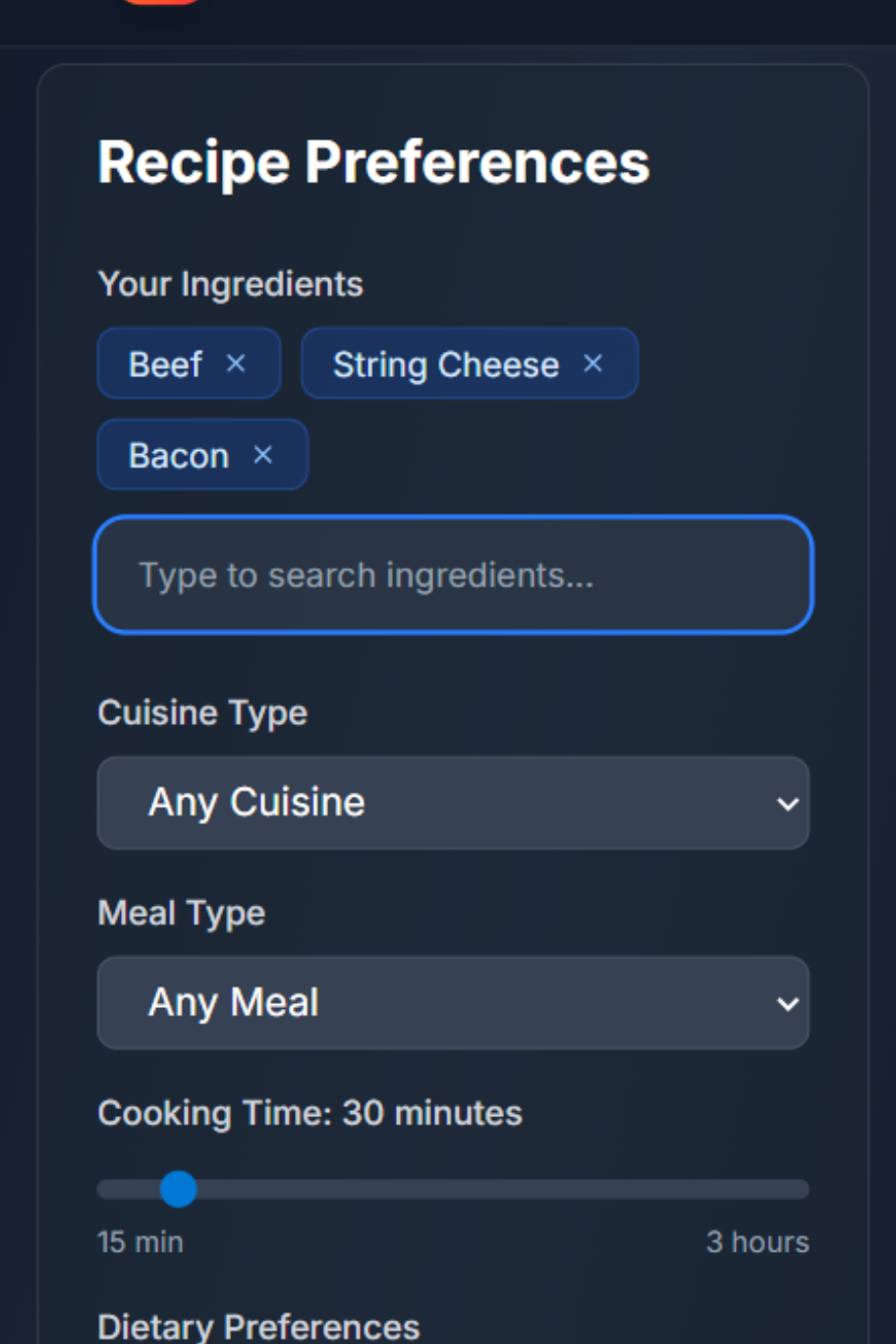The height and width of the screenshot is (1344, 896).
Task: Click the 15 min slider minimum label
Action: (x=140, y=1242)
